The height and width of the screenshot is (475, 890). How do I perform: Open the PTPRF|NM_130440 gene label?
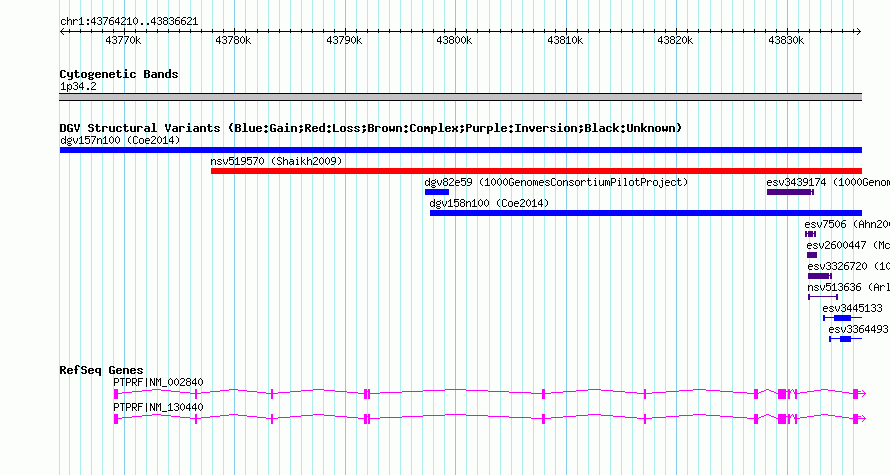tap(158, 407)
